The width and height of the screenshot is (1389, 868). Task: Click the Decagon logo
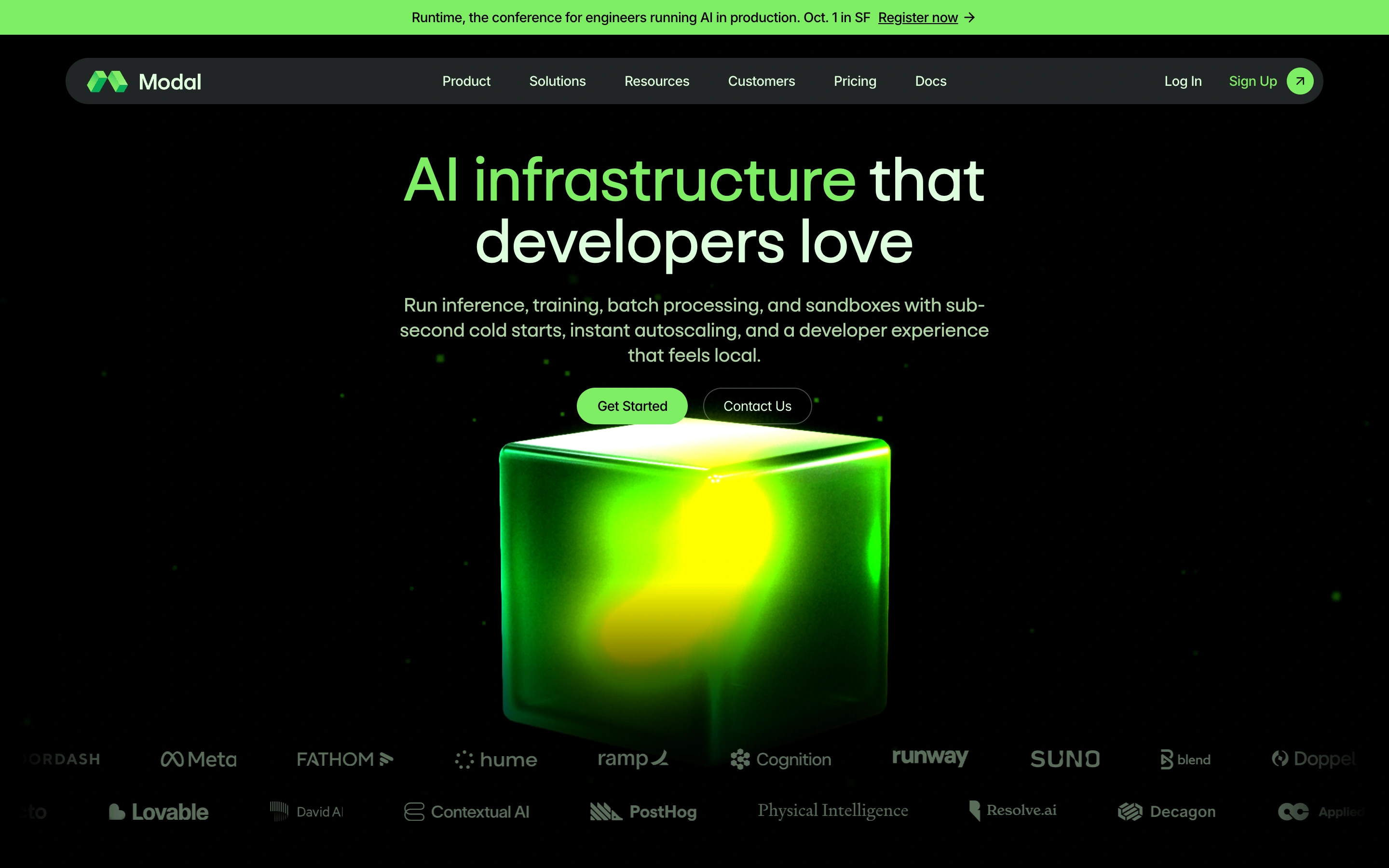click(x=1167, y=812)
